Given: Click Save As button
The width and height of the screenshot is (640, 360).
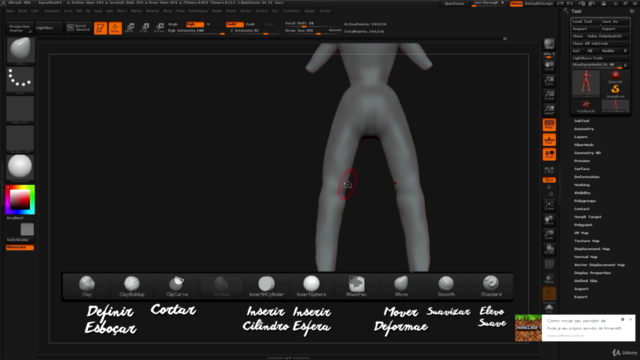Looking at the screenshot, I should click(x=615, y=22).
